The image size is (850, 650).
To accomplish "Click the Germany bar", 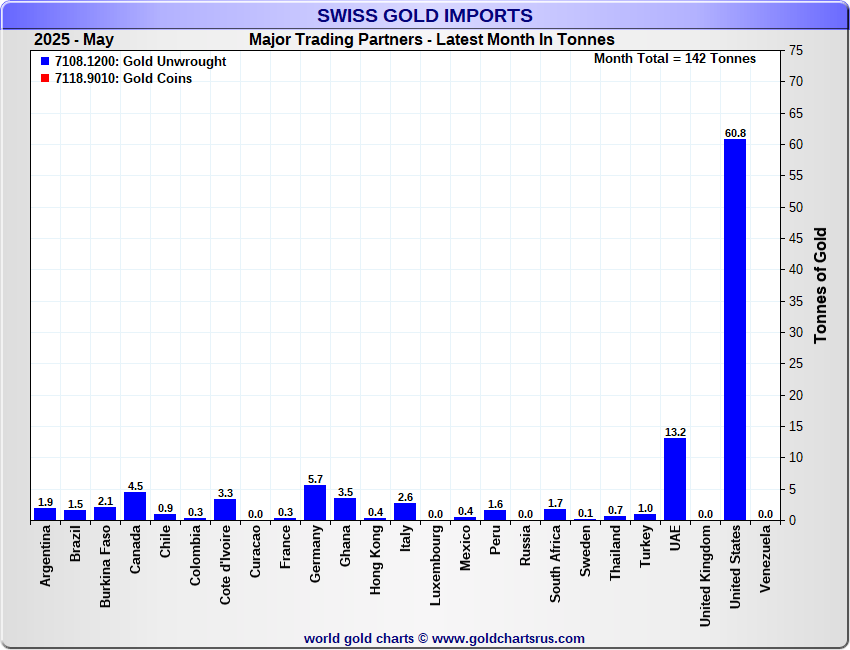I will coord(315,502).
